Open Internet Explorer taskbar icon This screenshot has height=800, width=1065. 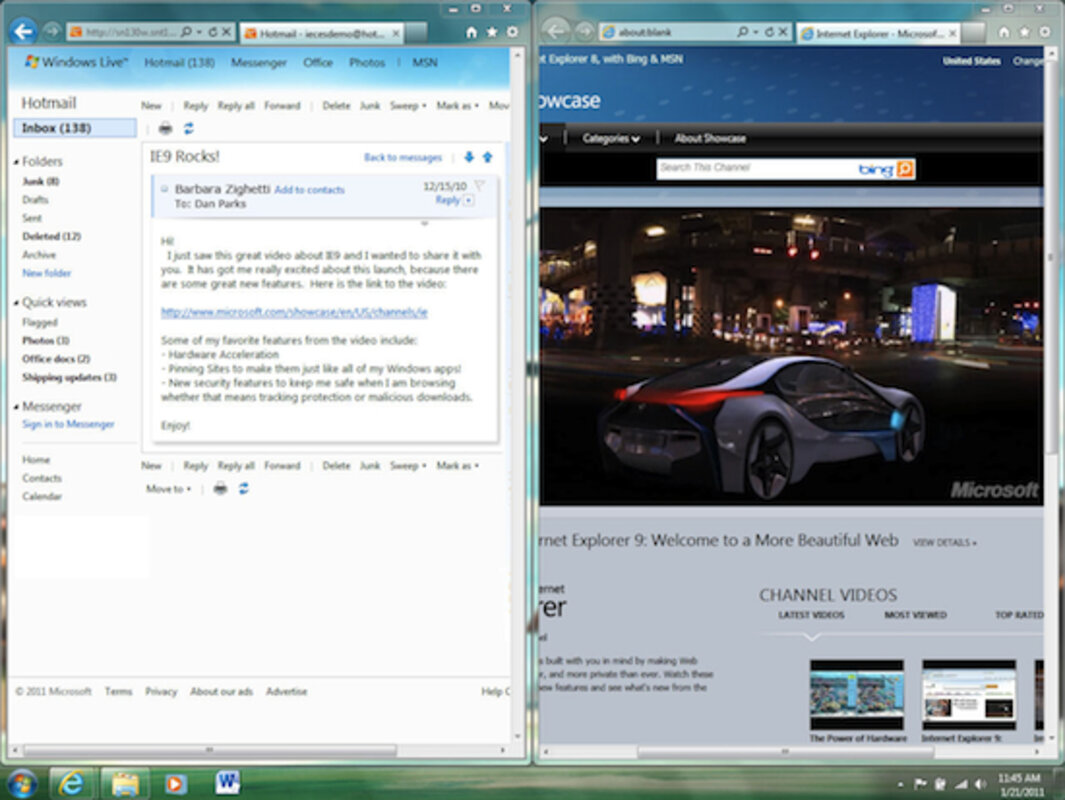click(x=71, y=784)
